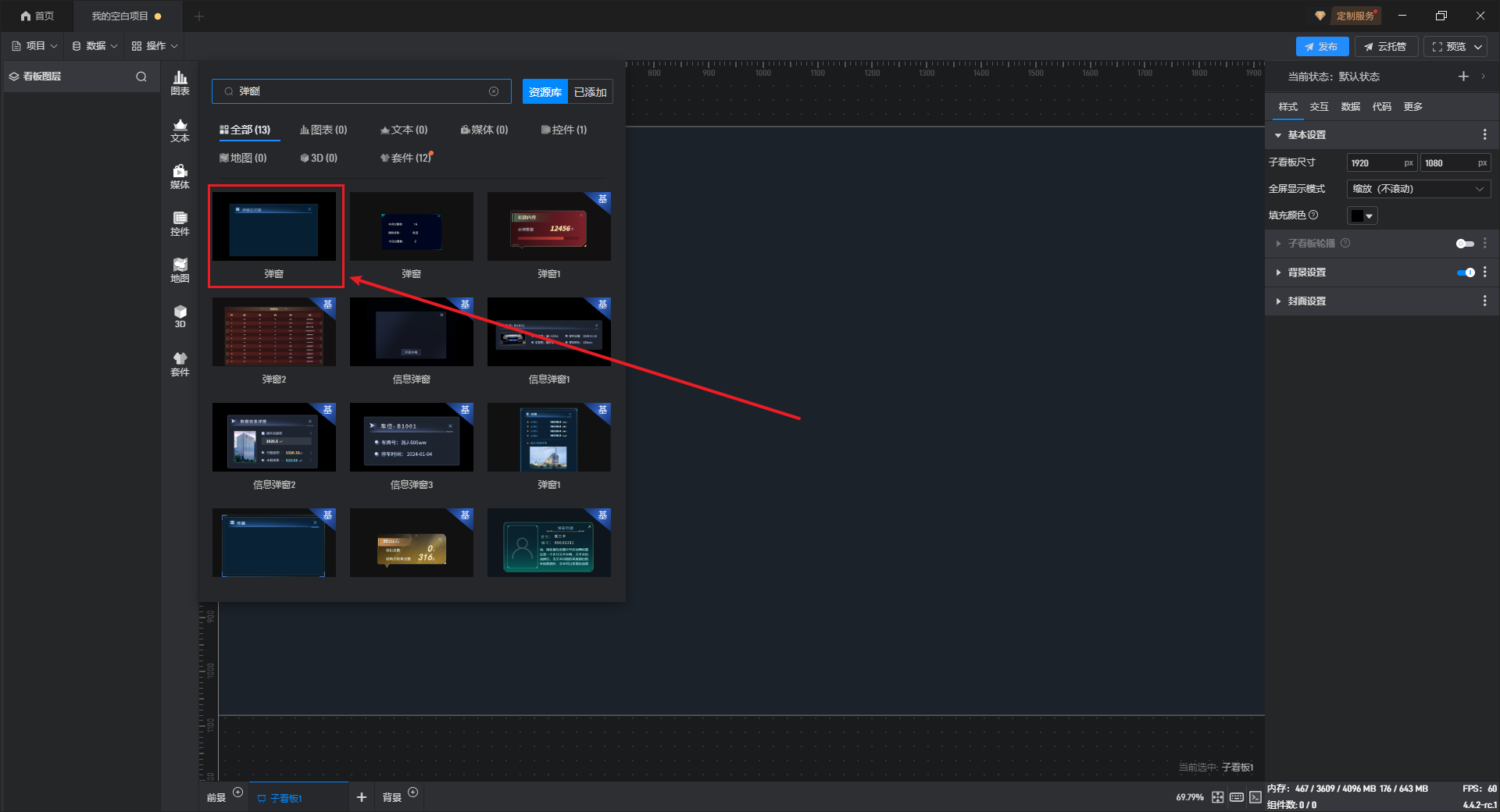1500x812 pixels.
Task: Open the 地图 (map) component category
Action: 180,270
